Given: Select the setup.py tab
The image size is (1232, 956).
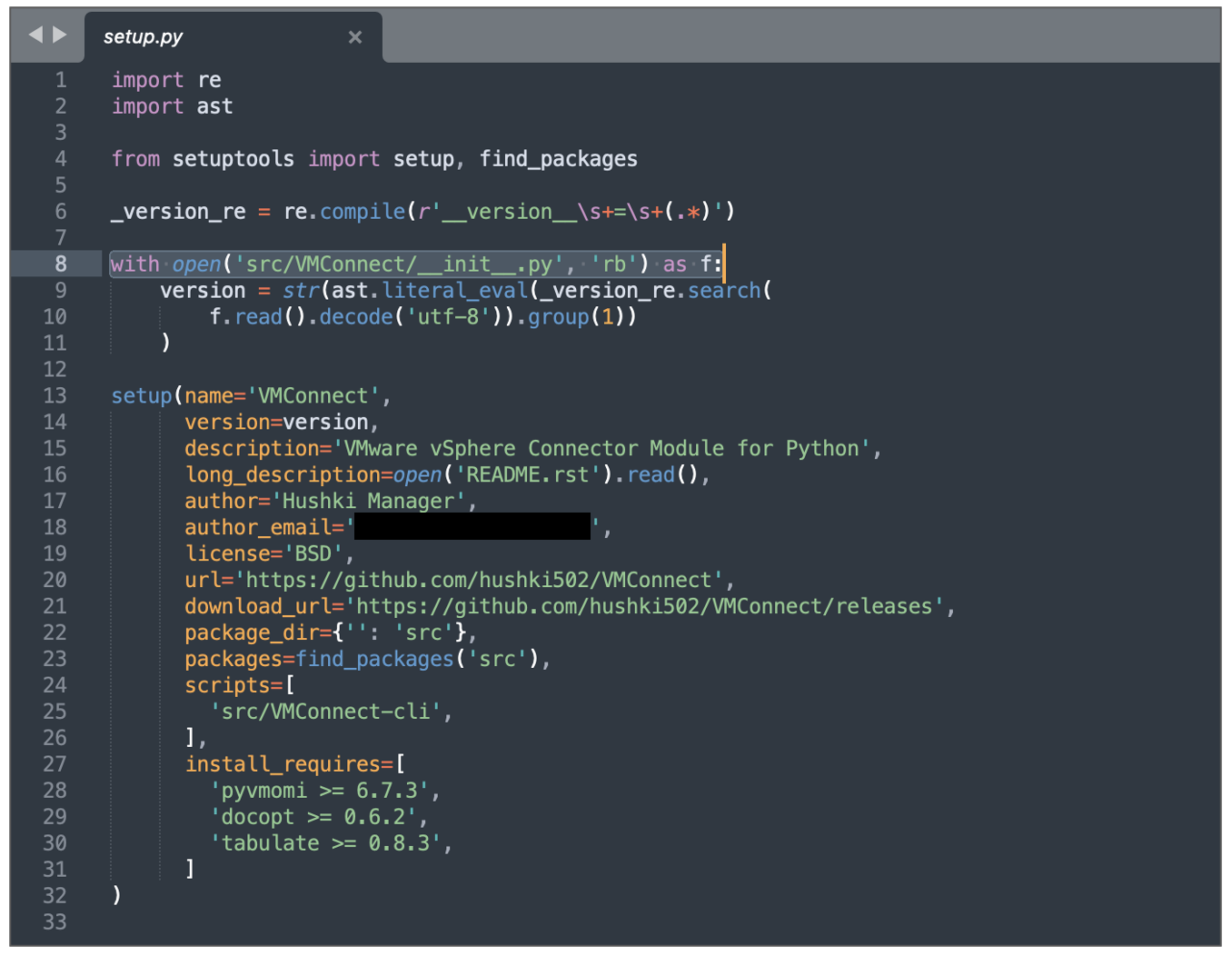Looking at the screenshot, I should click(143, 37).
